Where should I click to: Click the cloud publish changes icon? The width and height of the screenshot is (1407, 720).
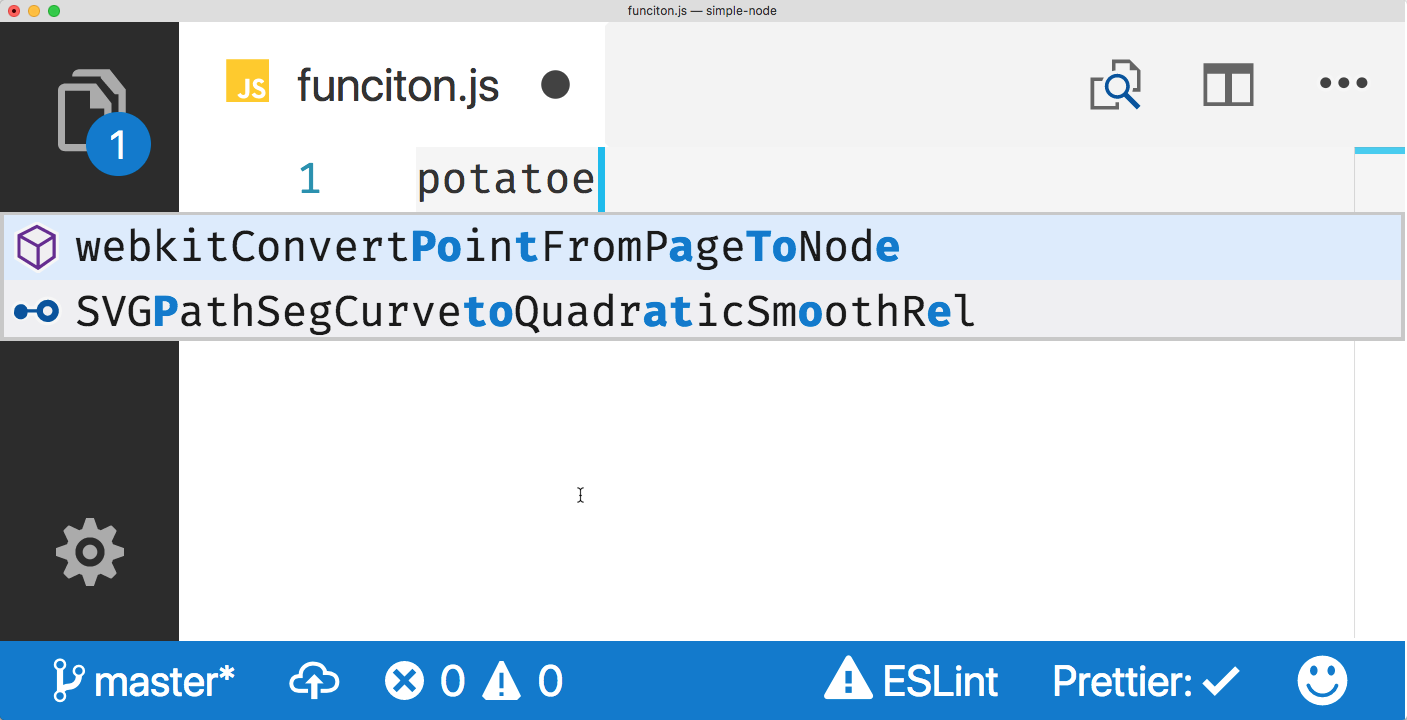tap(314, 682)
